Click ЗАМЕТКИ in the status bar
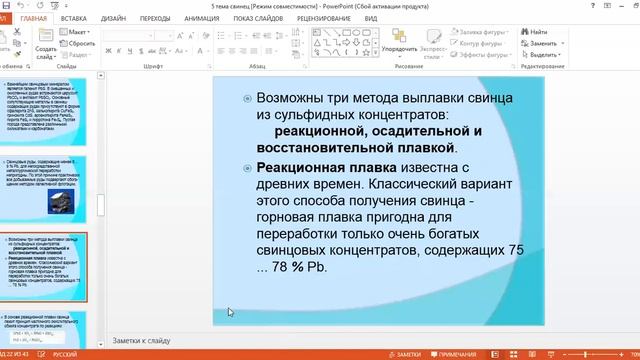The width and height of the screenshot is (640, 360). 405,354
